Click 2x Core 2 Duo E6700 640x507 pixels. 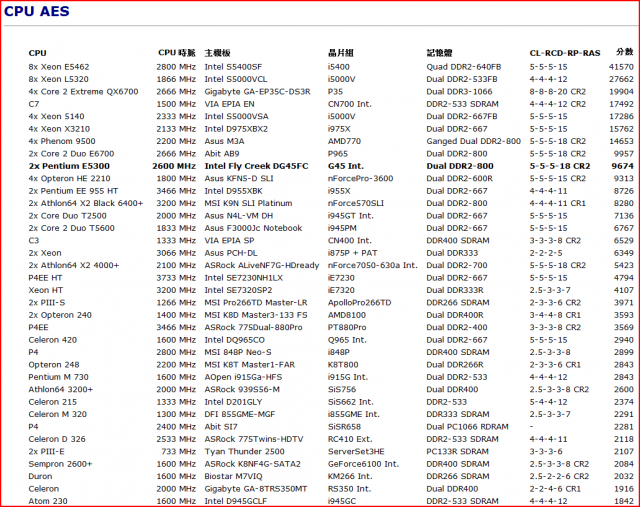[x=71, y=153]
